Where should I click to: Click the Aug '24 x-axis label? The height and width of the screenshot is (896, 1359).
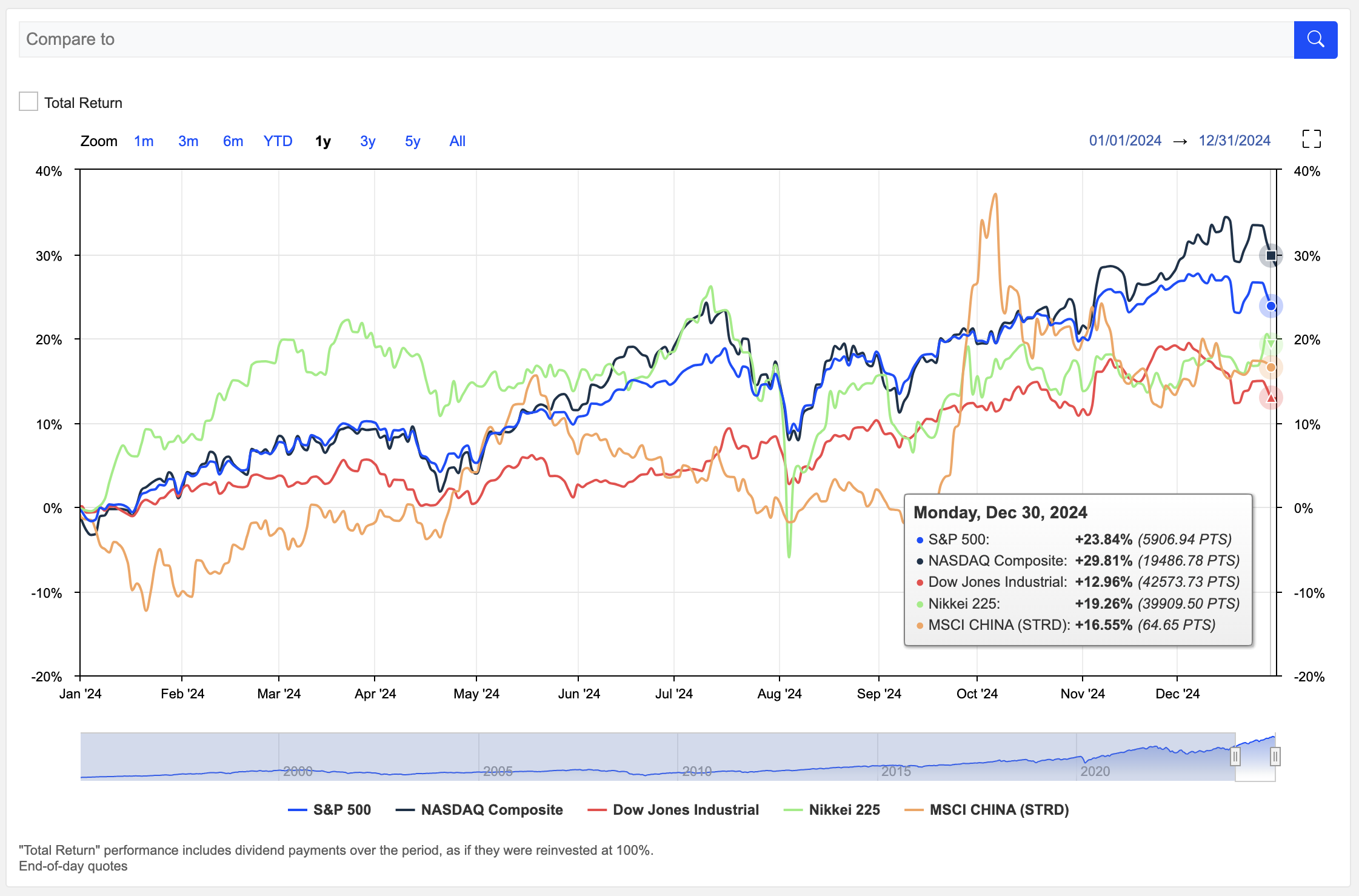[780, 694]
